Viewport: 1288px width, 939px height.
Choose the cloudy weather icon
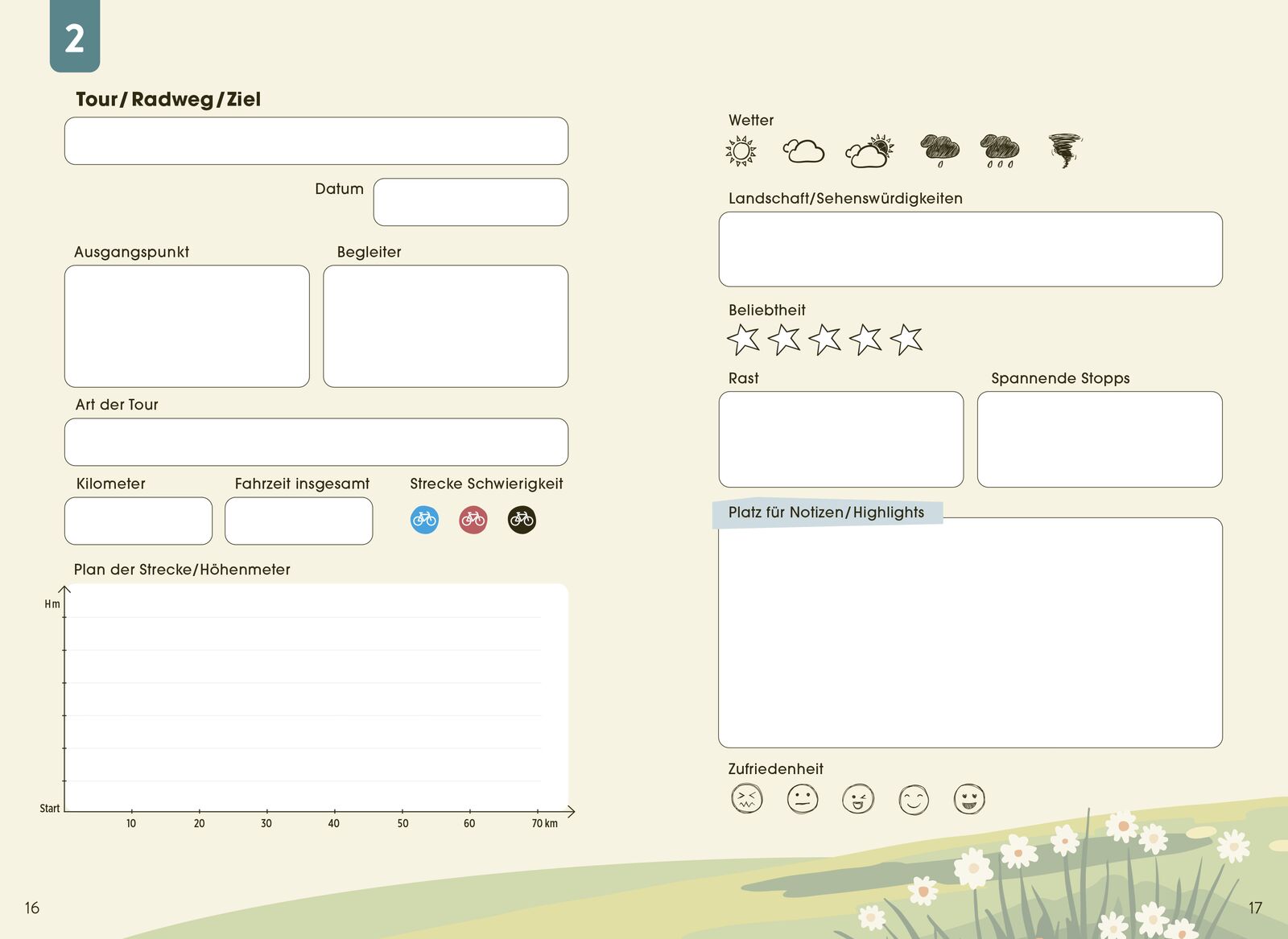(x=803, y=150)
